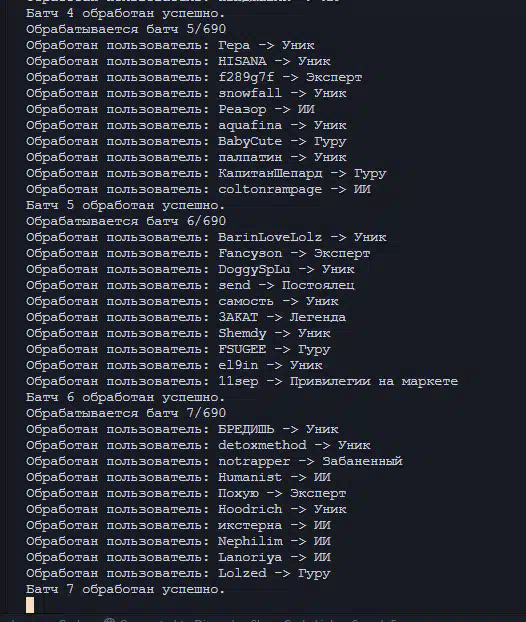
Task: Click 'Привилегии на маркете' status text
Action: (374, 381)
